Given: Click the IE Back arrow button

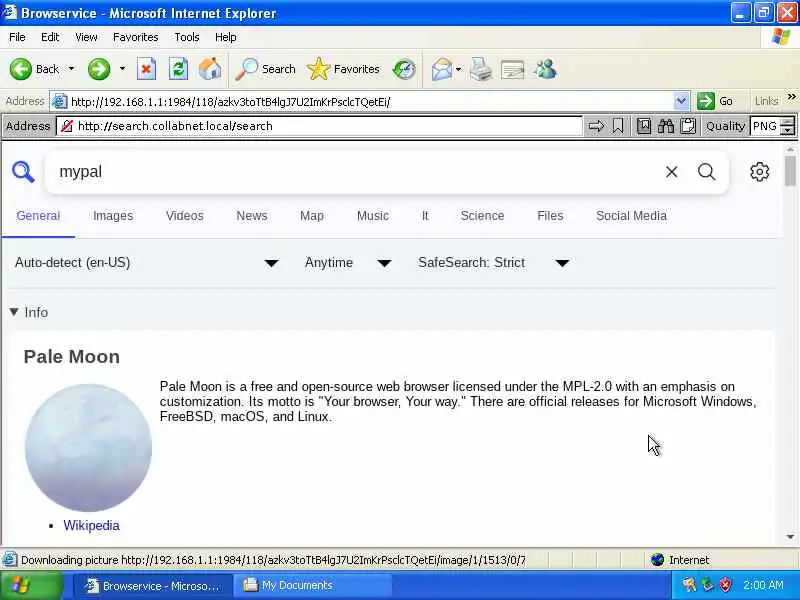Looking at the screenshot, I should pyautogui.click(x=20, y=69).
